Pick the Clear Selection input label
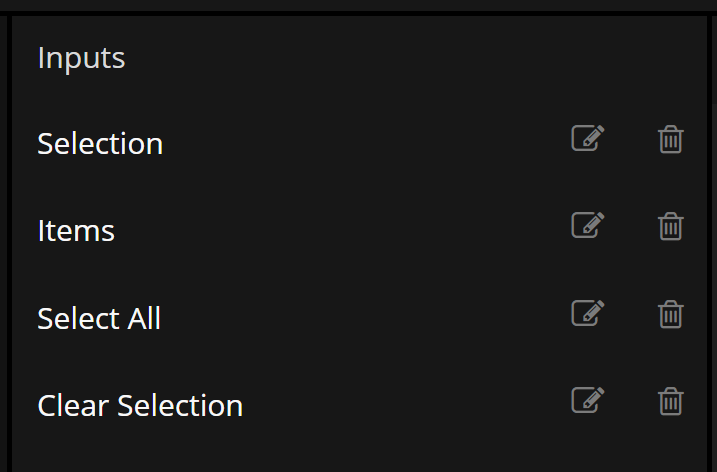 click(x=140, y=406)
